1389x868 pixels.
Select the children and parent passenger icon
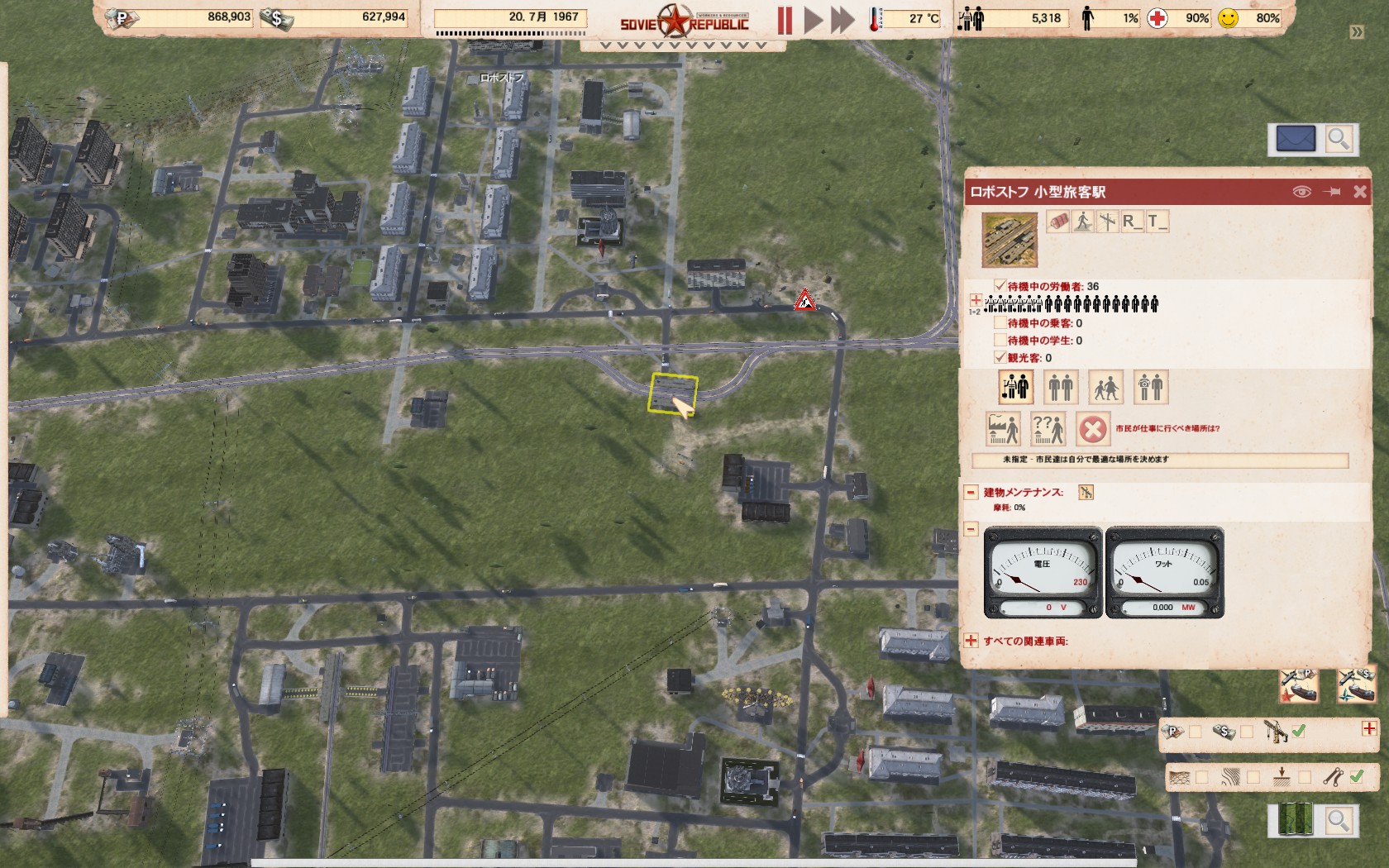(x=1105, y=387)
